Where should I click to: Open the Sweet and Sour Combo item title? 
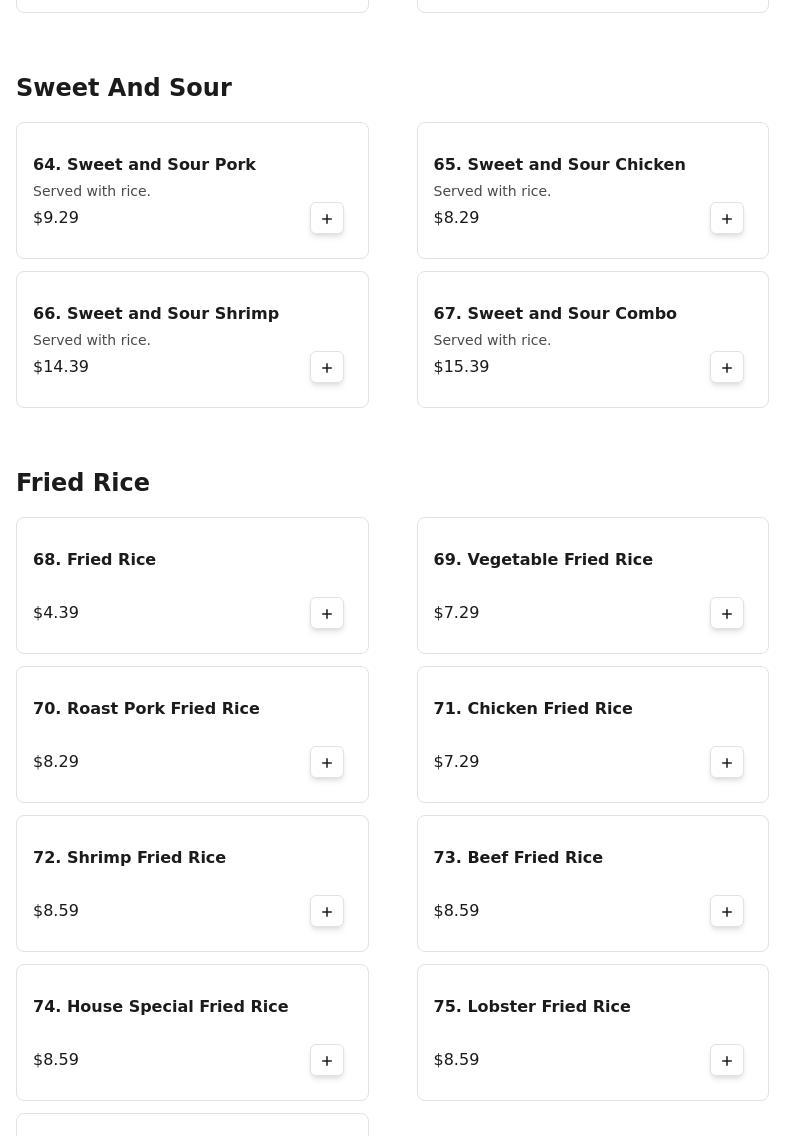555,313
